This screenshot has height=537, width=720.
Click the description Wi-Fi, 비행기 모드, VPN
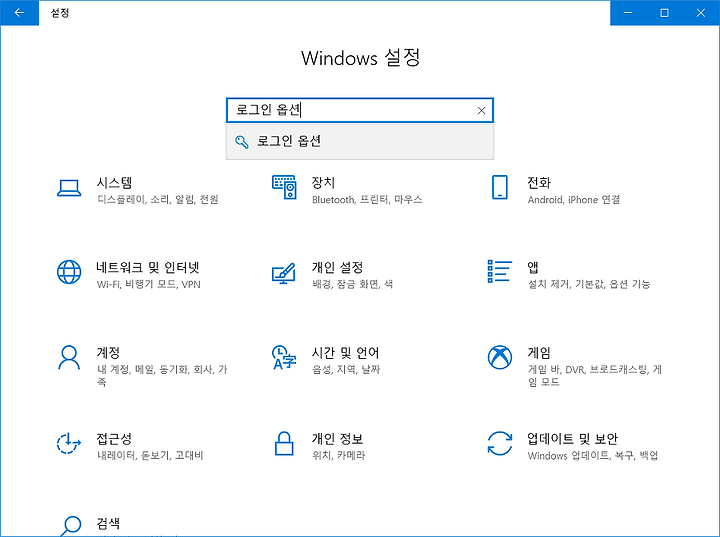coord(148,284)
